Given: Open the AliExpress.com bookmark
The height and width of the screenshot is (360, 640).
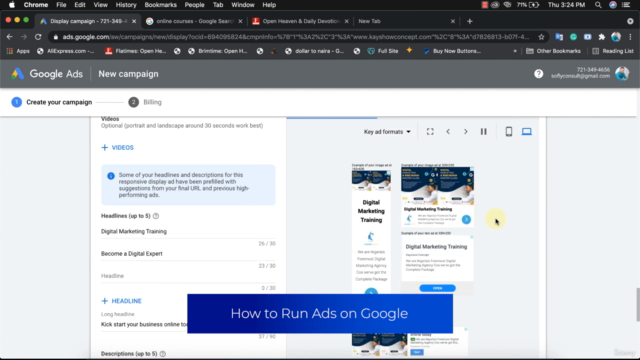Looking at the screenshot, I should click(66, 51).
